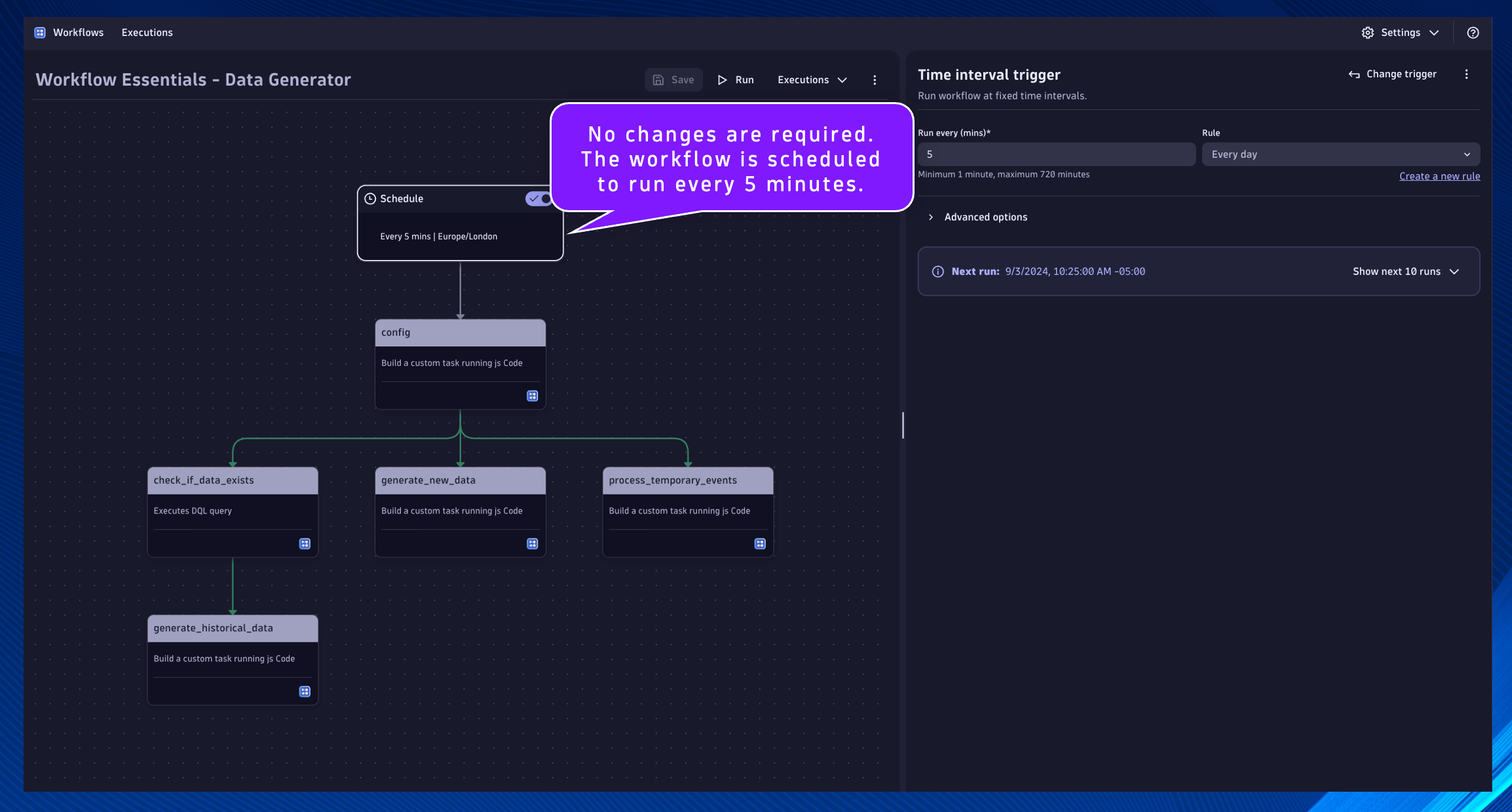The width and height of the screenshot is (1512, 812).
Task: Open the Workflows tab
Action: pyautogui.click(x=78, y=33)
